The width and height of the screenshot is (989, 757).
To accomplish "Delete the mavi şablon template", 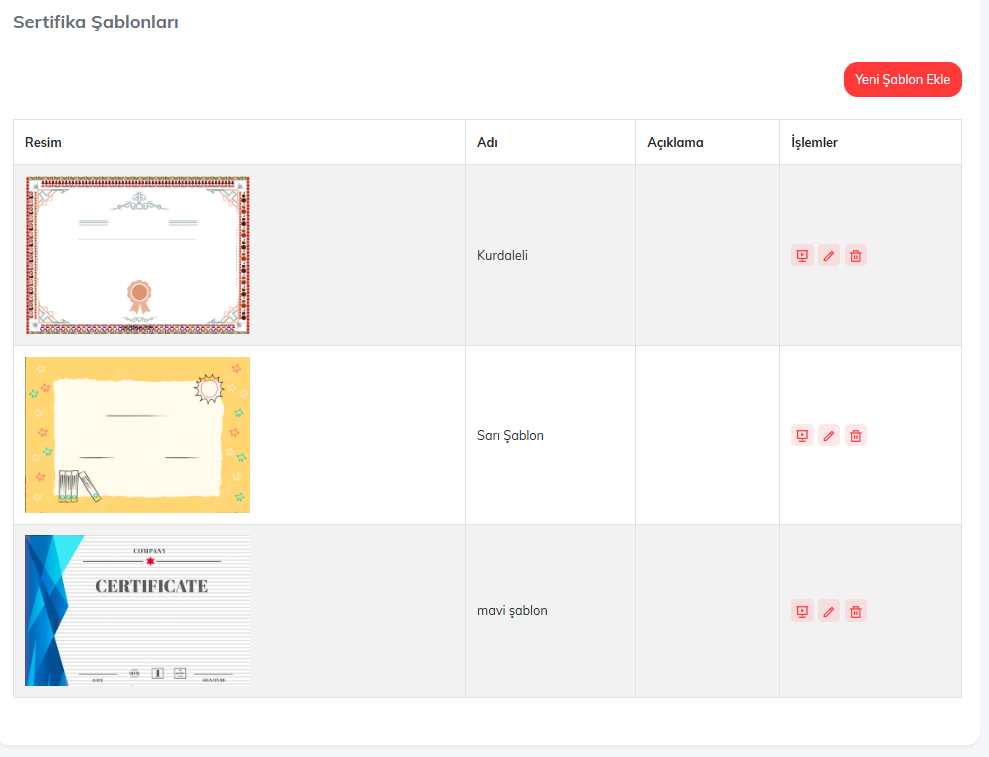I will [x=856, y=611].
